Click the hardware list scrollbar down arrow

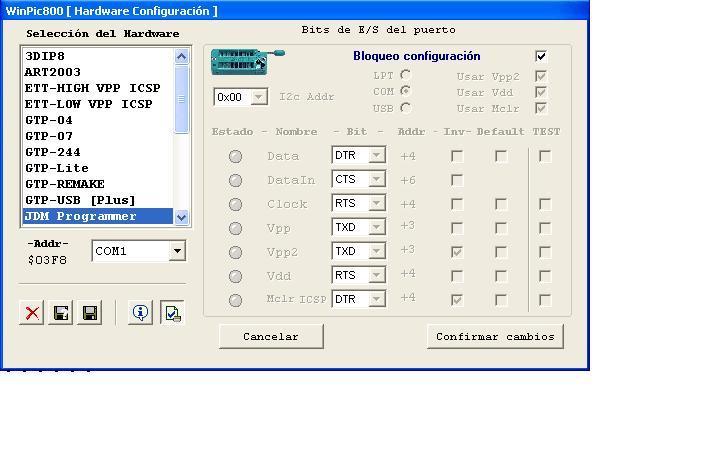[181, 217]
